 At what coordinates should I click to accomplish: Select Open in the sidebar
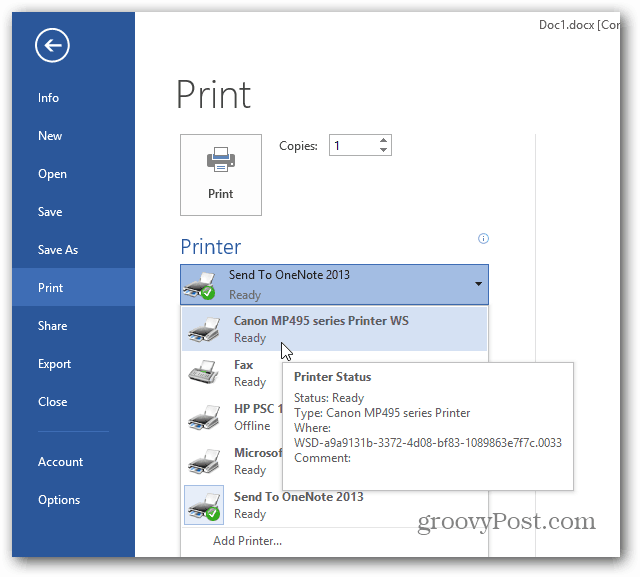pyautogui.click(x=73, y=174)
